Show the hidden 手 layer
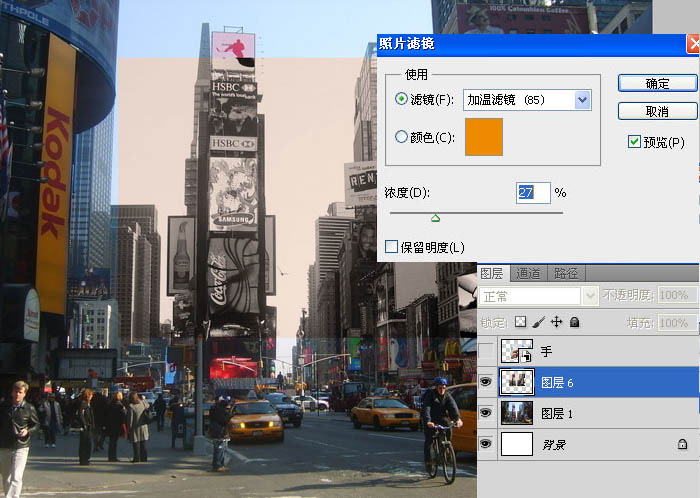Viewport: 700px width, 498px height. click(487, 351)
